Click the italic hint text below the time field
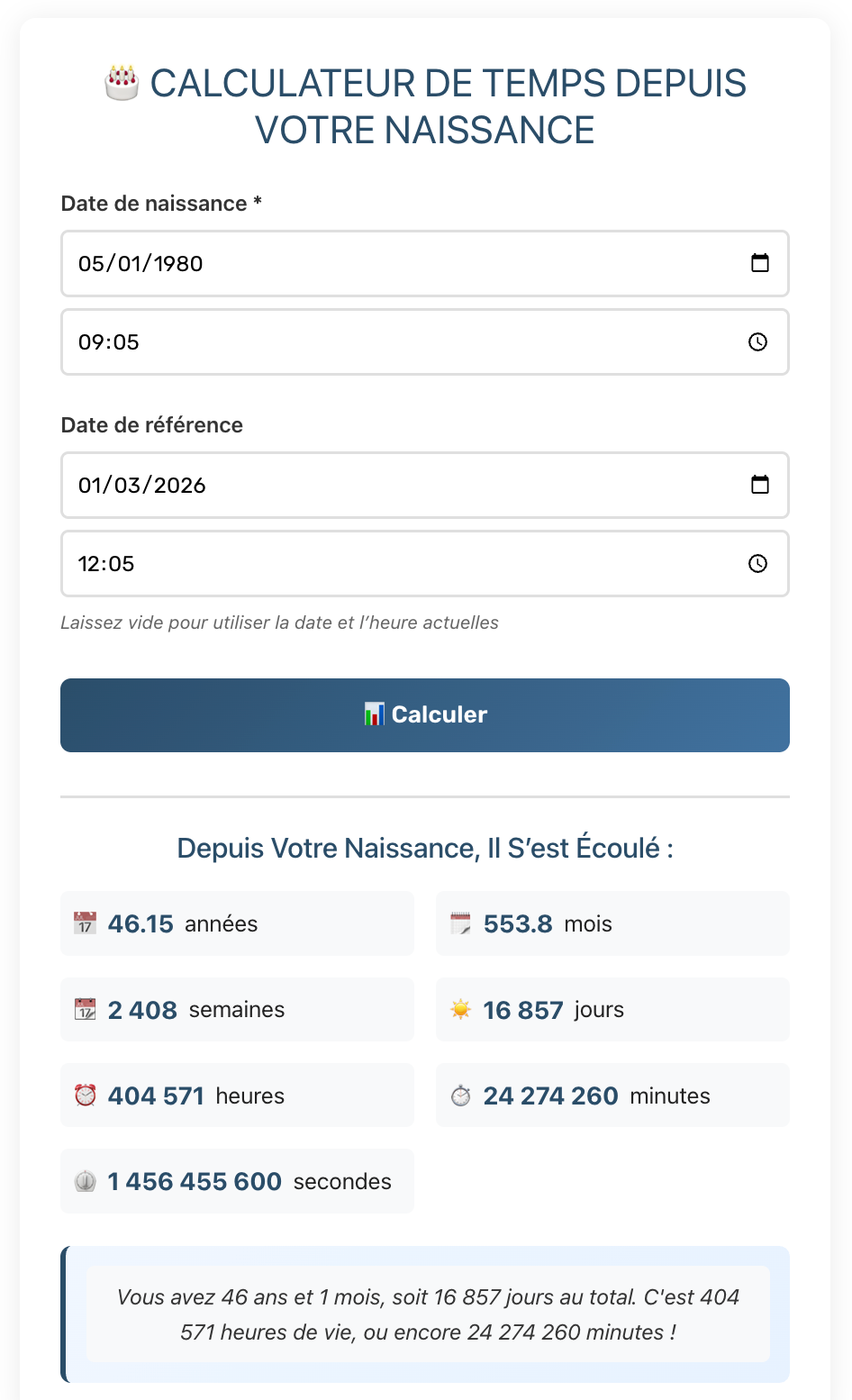Viewport: 852px width, 1400px height. coord(280,622)
